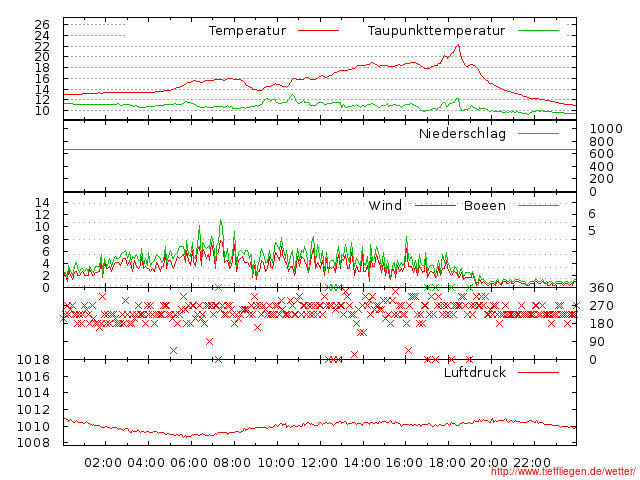Click the 08:00 time axis label

coord(232,463)
